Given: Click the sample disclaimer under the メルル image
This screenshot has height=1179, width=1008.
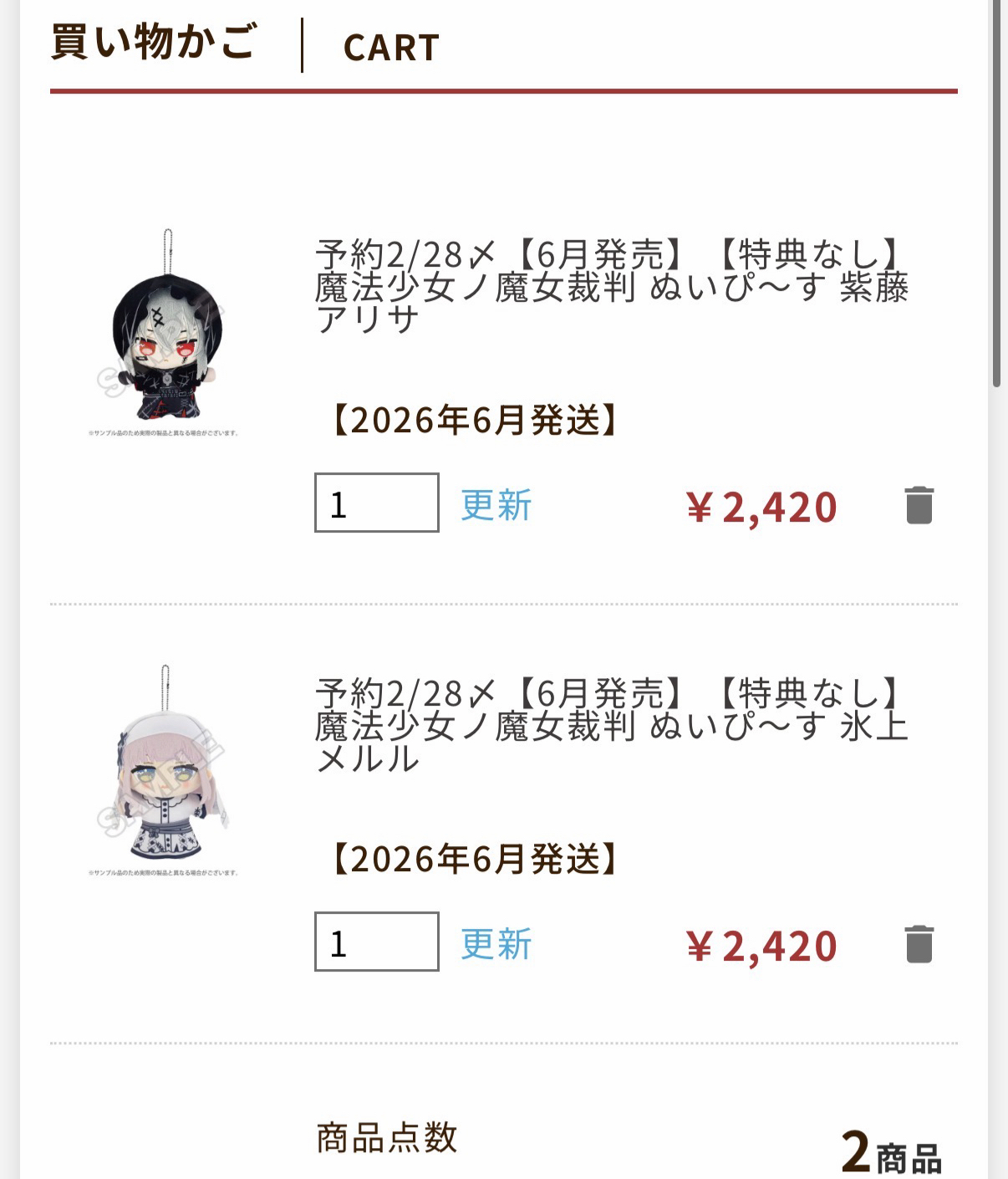Looking at the screenshot, I should (164, 873).
